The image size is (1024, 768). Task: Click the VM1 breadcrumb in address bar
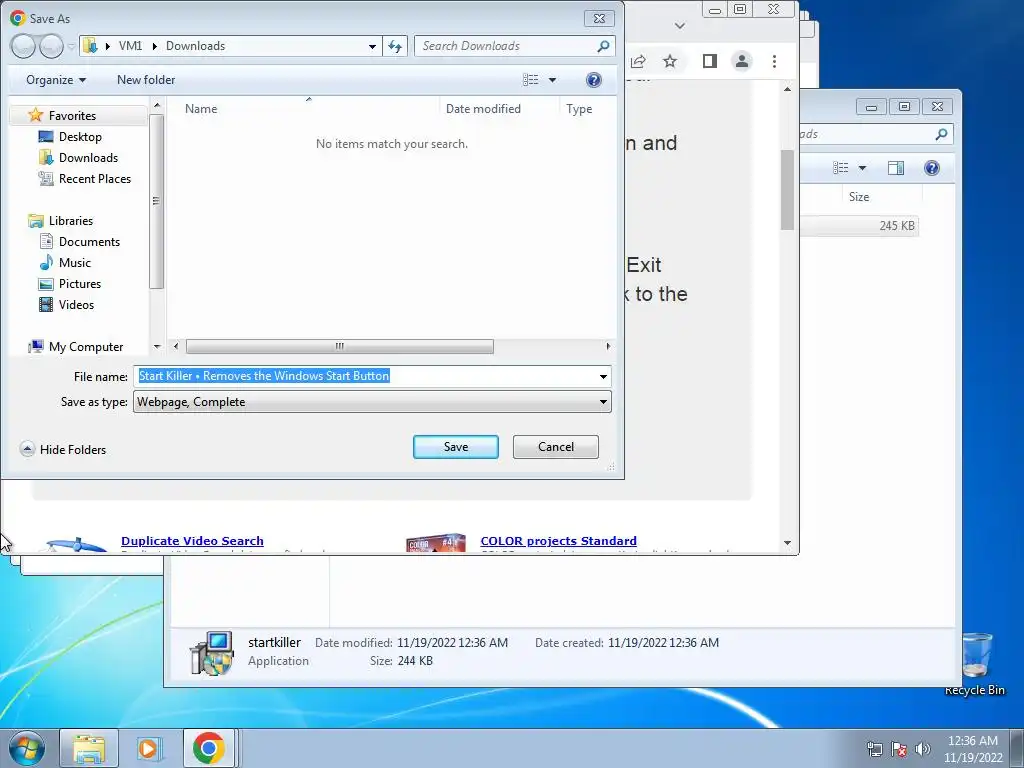130,46
